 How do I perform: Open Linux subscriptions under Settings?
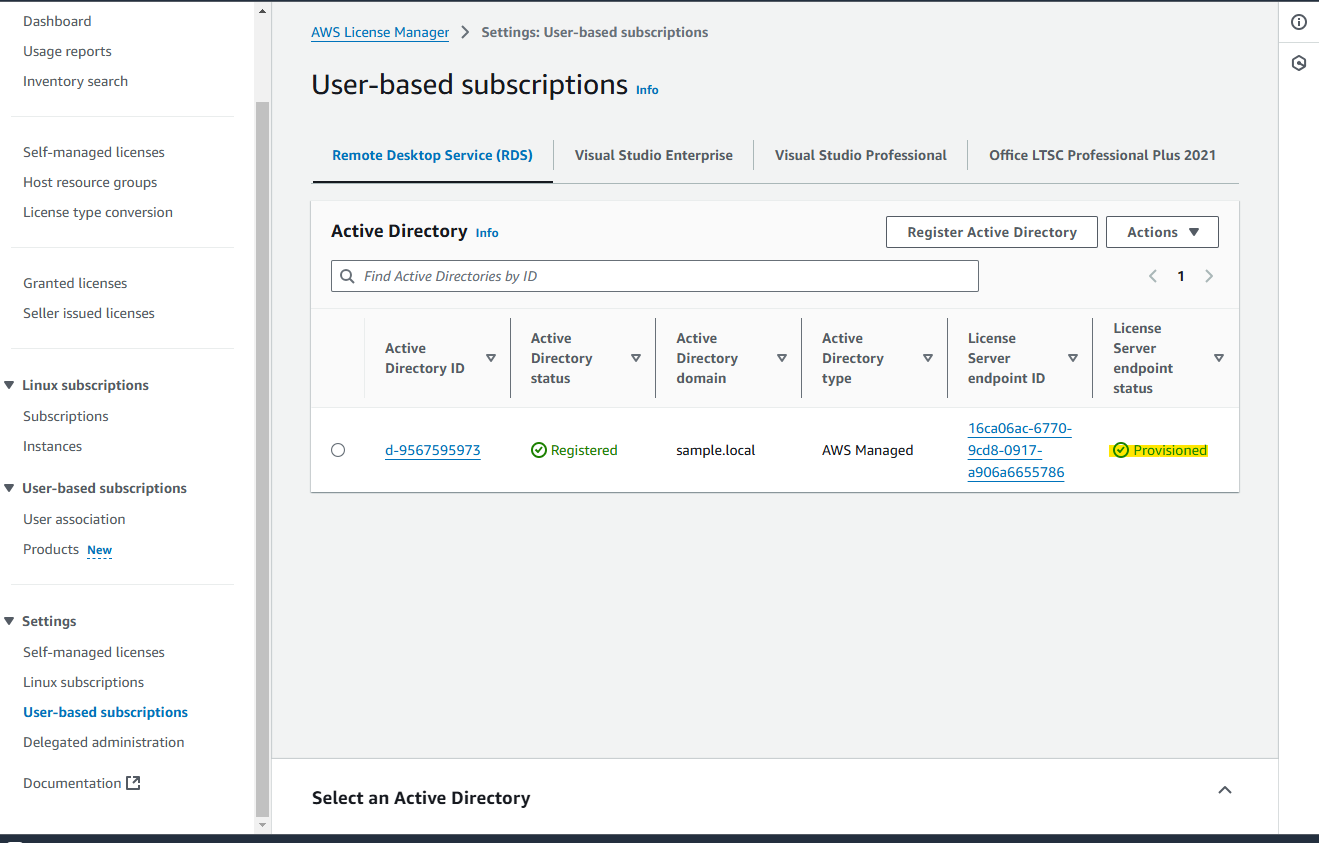tap(83, 682)
